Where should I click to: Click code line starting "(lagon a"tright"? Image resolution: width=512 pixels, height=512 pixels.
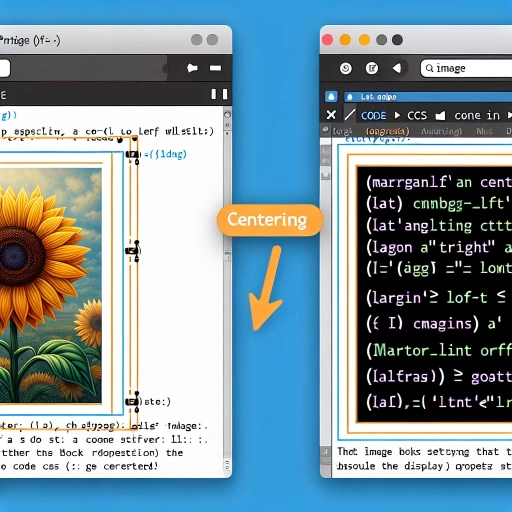[x=439, y=247]
